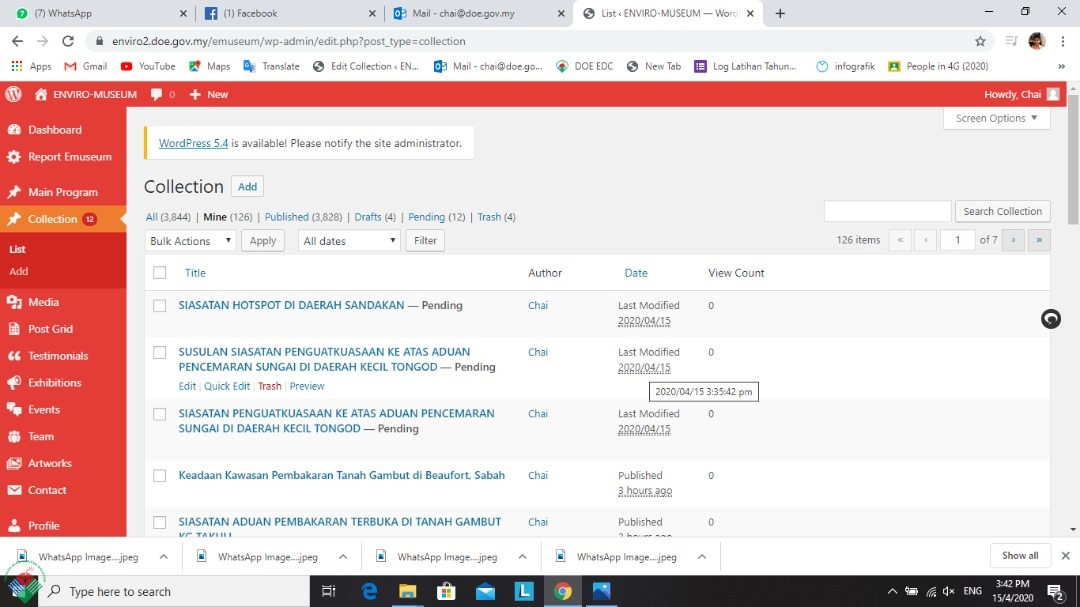Click Filter button
1080x607 pixels.
[425, 240]
